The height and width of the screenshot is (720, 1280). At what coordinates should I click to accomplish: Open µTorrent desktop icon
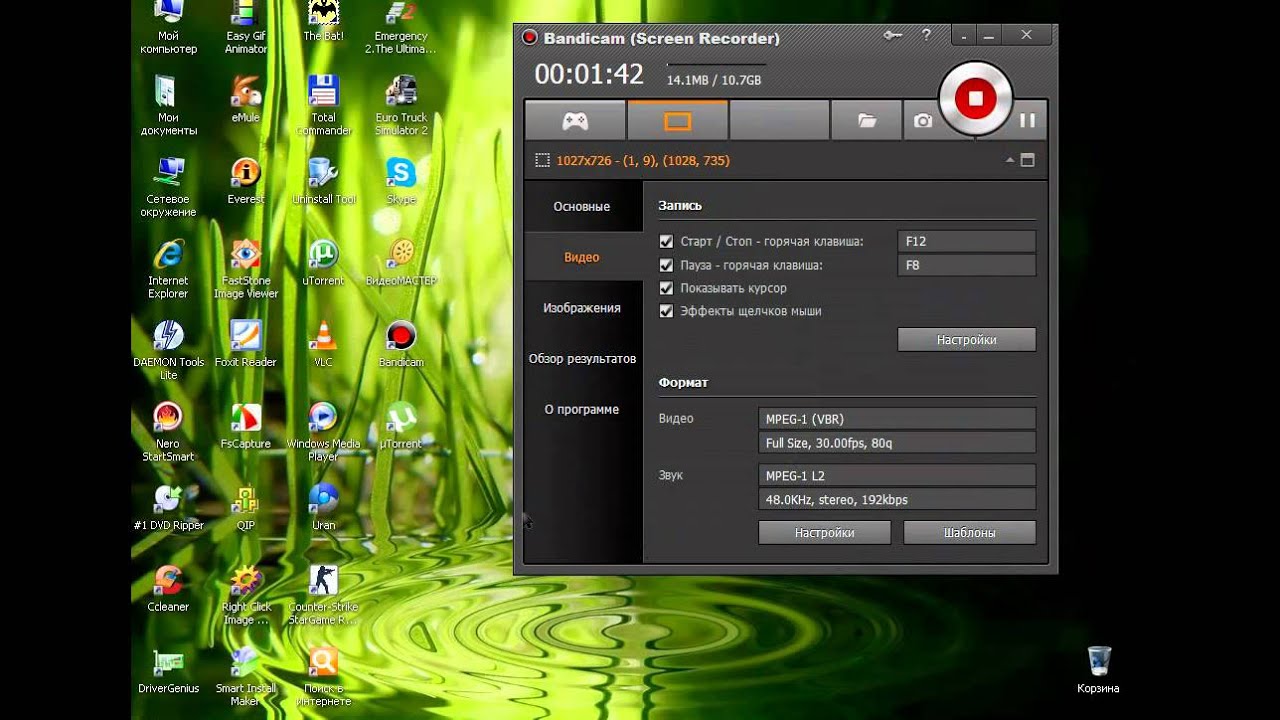click(x=401, y=425)
